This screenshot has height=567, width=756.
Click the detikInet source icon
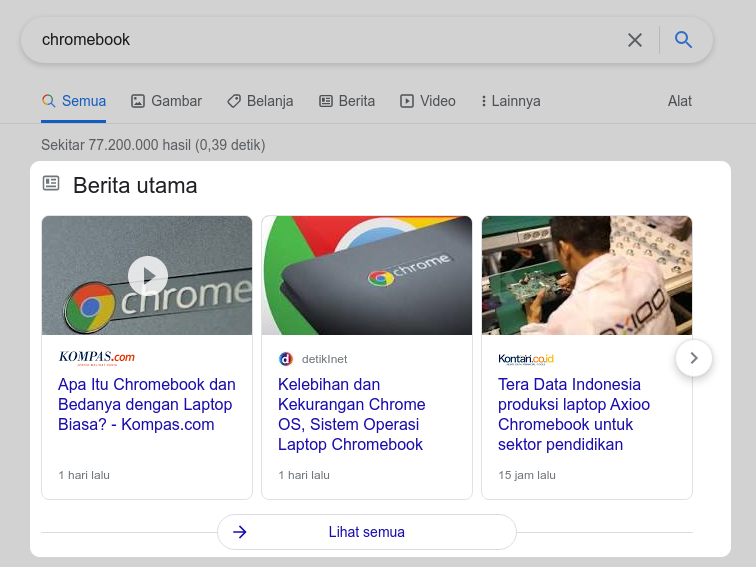pyautogui.click(x=285, y=359)
